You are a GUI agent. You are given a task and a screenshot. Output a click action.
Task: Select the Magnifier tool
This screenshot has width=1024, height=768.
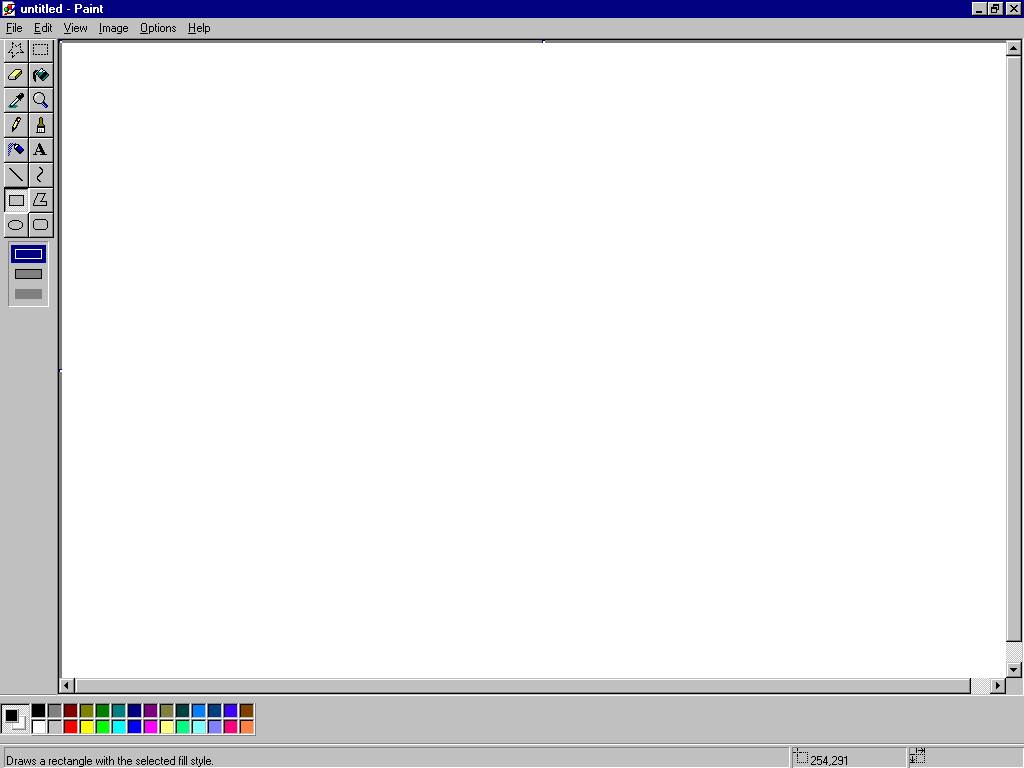coord(40,99)
